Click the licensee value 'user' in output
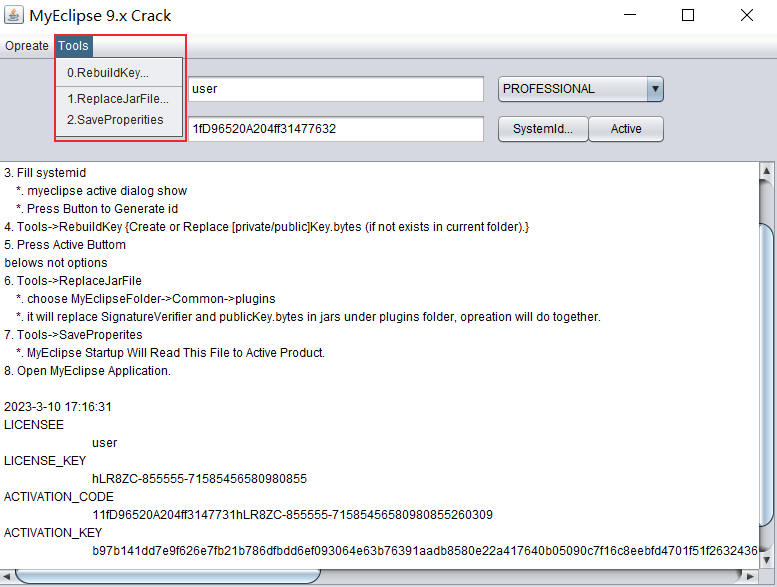Image resolution: width=777 pixels, height=587 pixels. (x=105, y=443)
